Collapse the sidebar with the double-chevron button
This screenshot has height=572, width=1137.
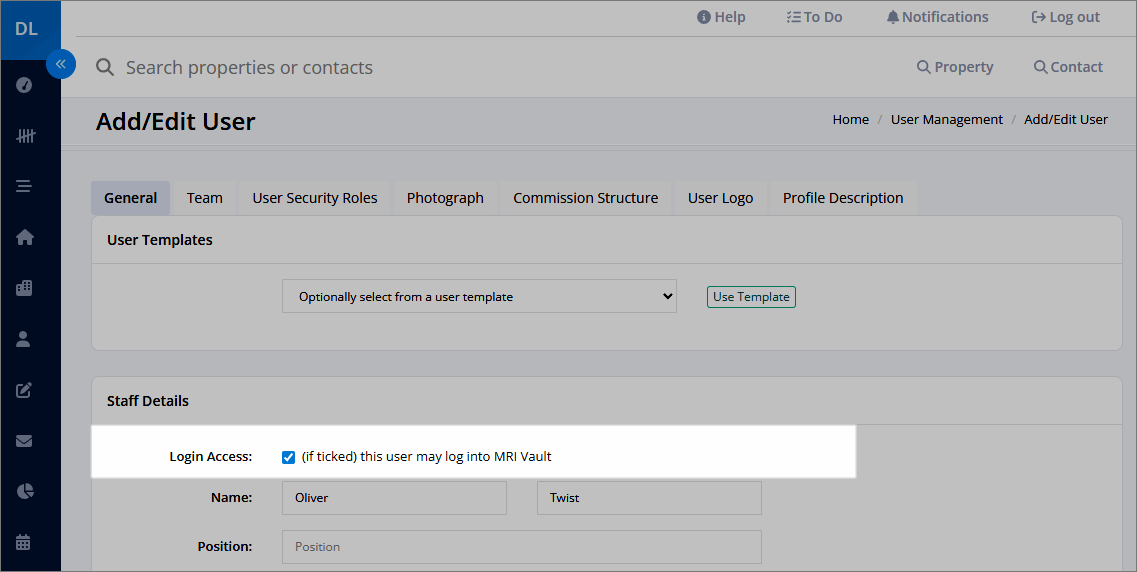(61, 64)
